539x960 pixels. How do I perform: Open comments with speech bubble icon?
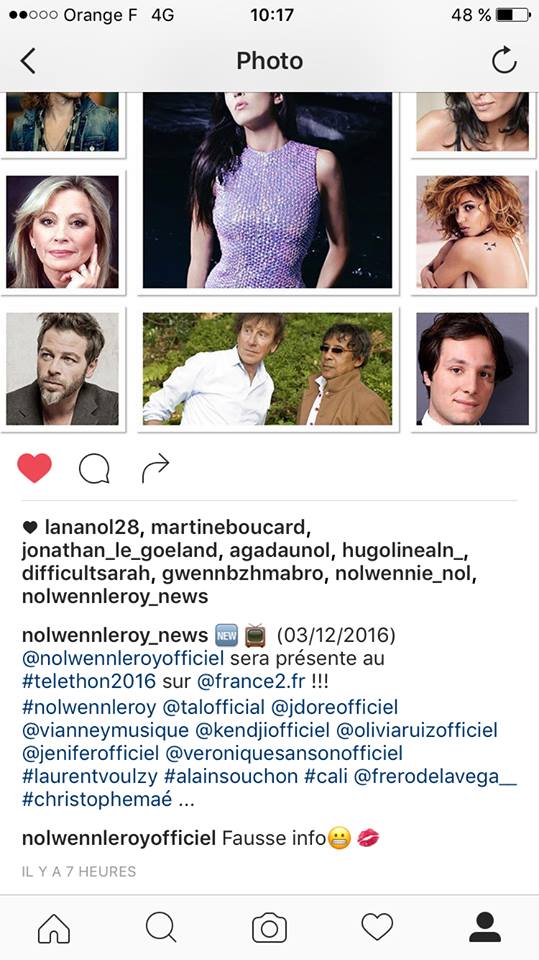click(x=94, y=469)
